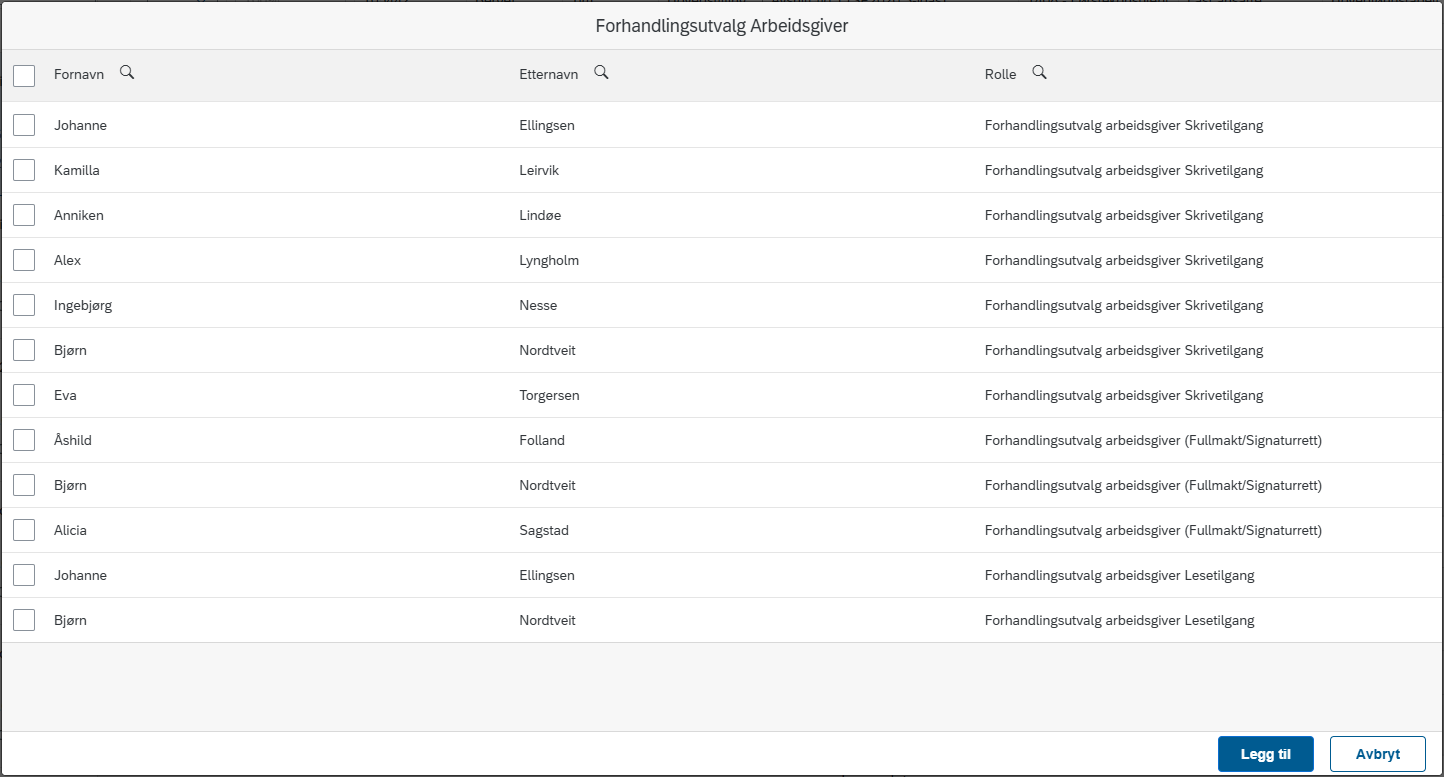The image size is (1444, 777).
Task: Click Bjørn Nordtveit Fullmakt/Signaturrett role cell
Action: tap(1153, 485)
